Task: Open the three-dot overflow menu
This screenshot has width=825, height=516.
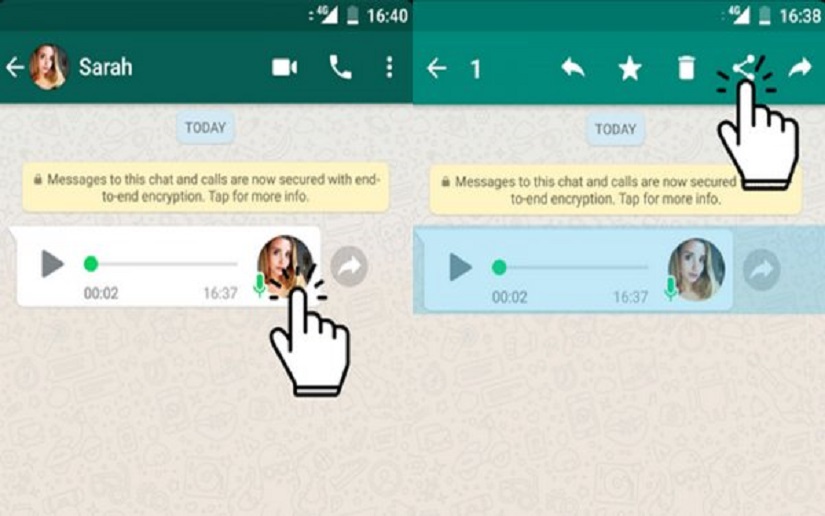Action: (x=389, y=67)
